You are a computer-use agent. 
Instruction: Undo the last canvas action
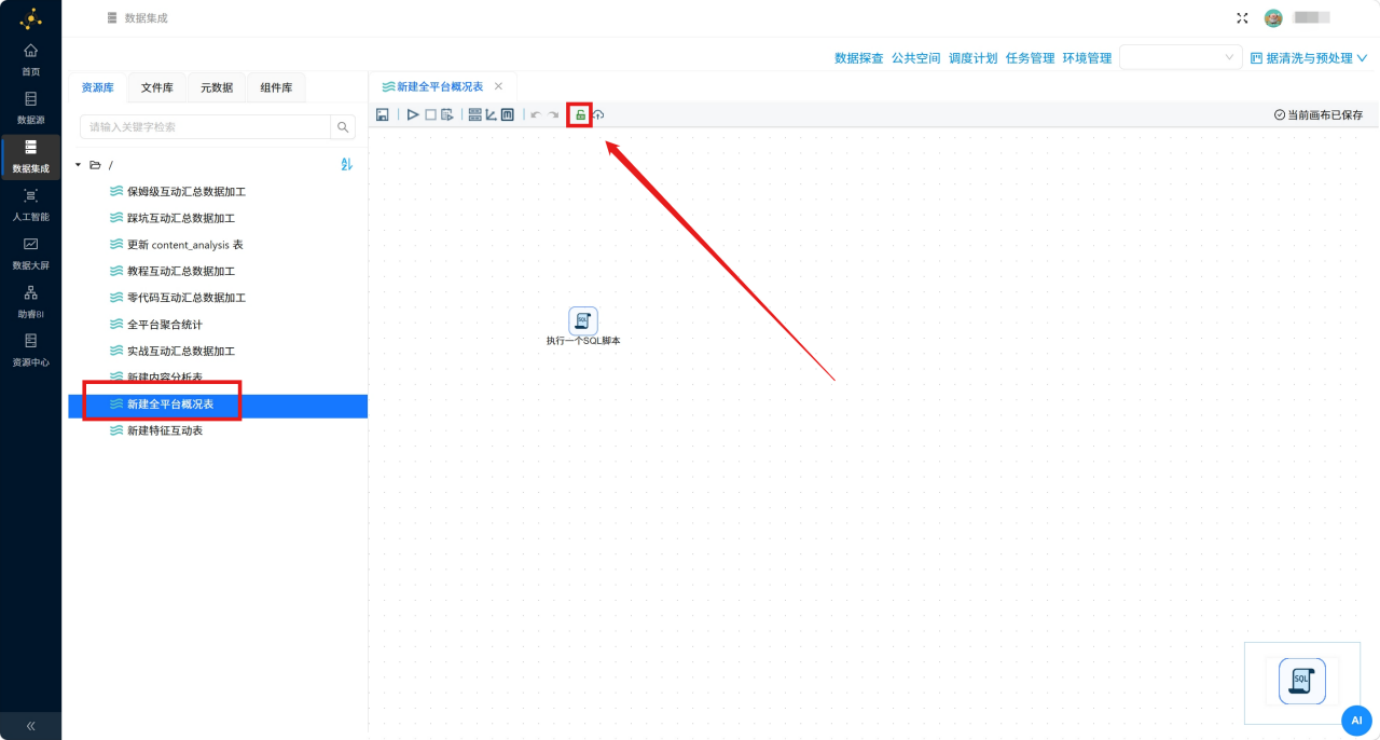(x=535, y=115)
